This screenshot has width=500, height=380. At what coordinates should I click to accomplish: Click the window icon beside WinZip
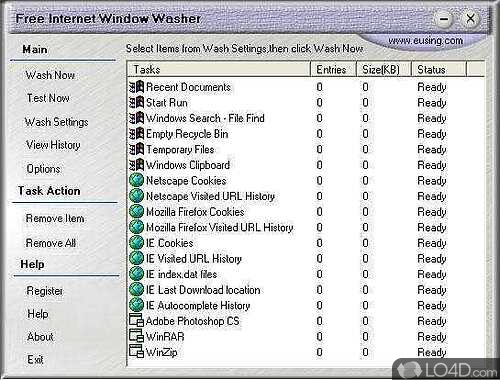136,352
